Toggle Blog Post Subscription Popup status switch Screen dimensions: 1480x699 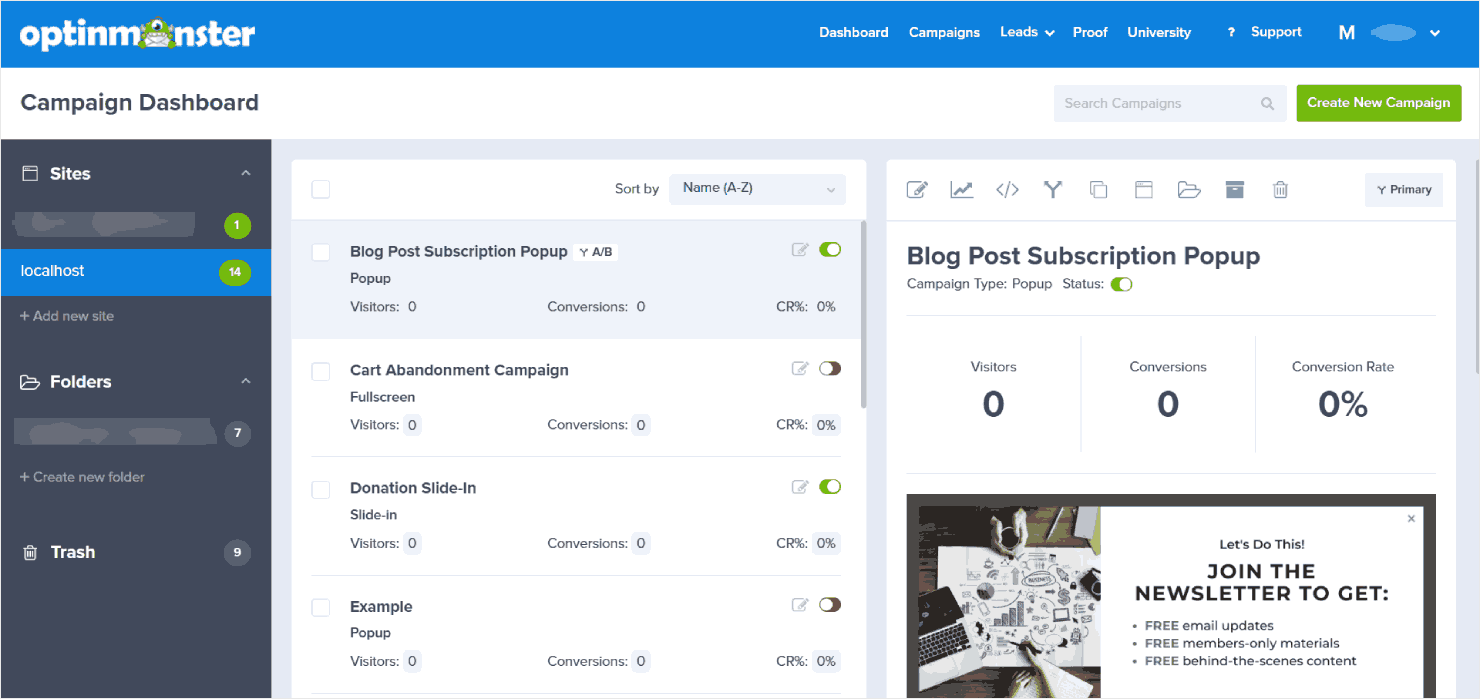830,249
